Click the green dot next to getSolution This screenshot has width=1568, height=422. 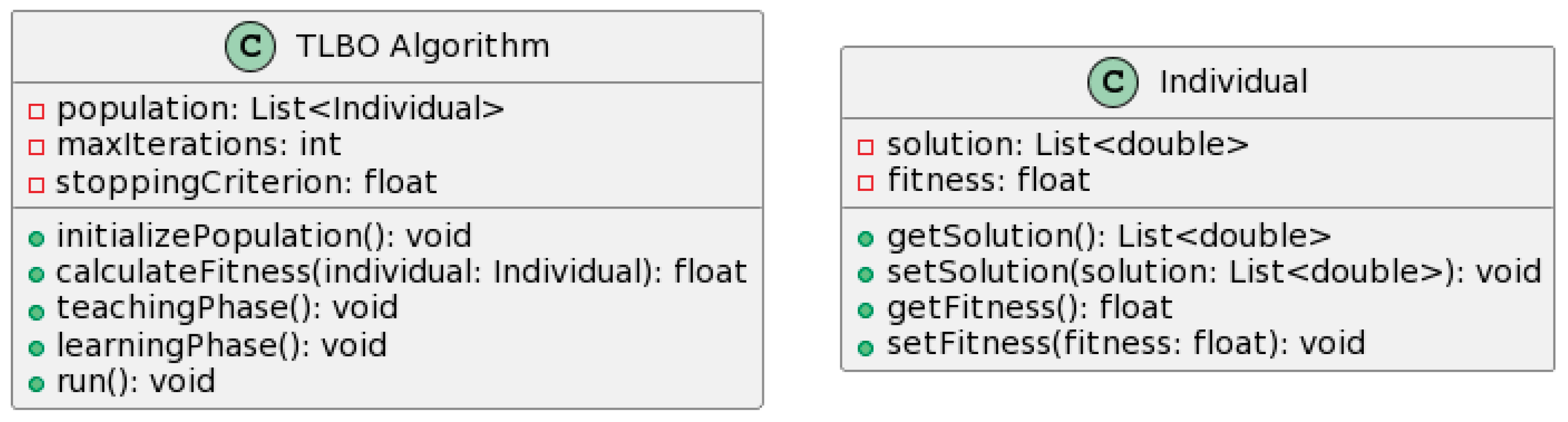866,239
